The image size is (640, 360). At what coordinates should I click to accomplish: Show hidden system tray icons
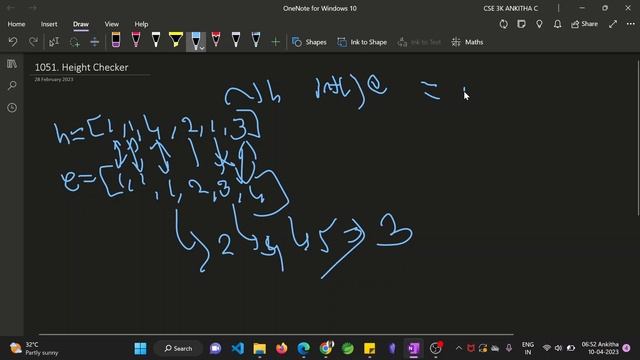click(x=458, y=348)
